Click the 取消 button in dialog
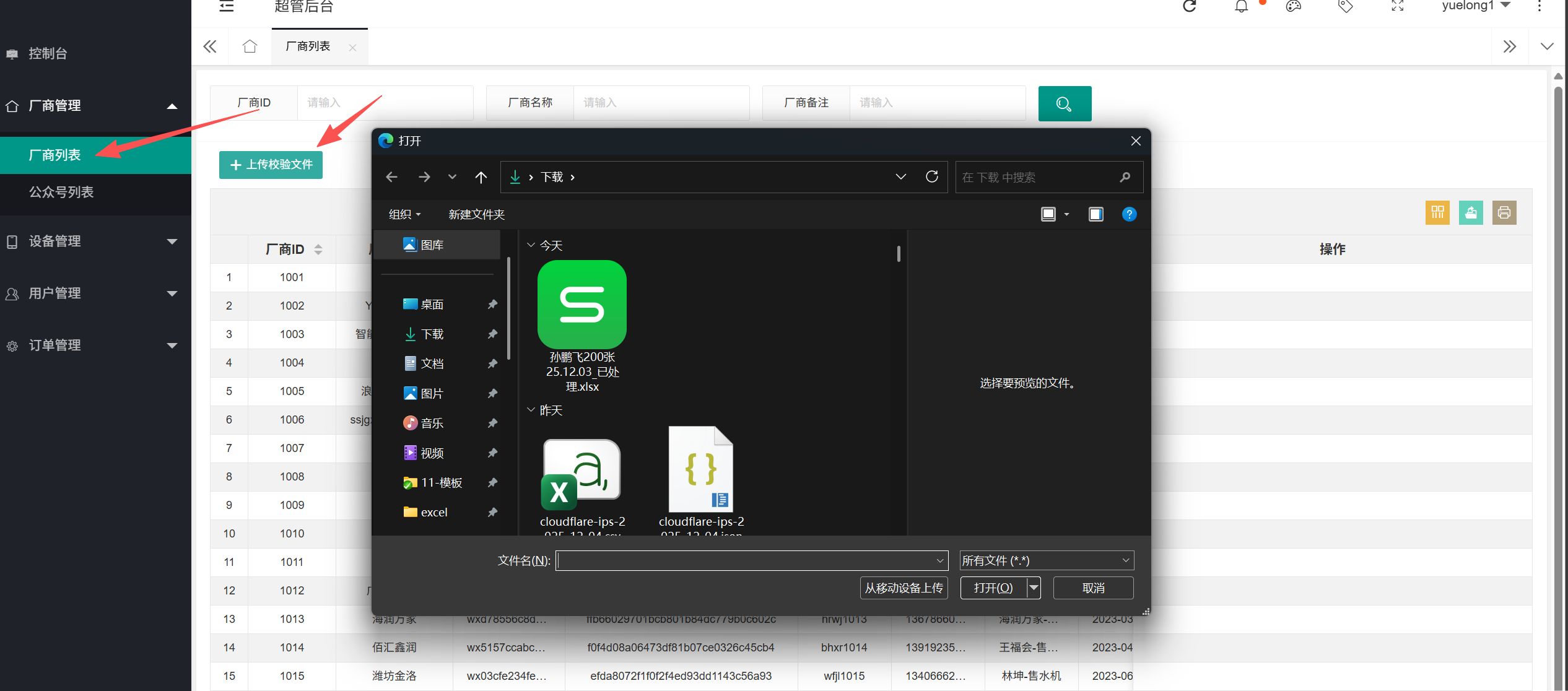The image size is (1568, 691). tap(1093, 588)
